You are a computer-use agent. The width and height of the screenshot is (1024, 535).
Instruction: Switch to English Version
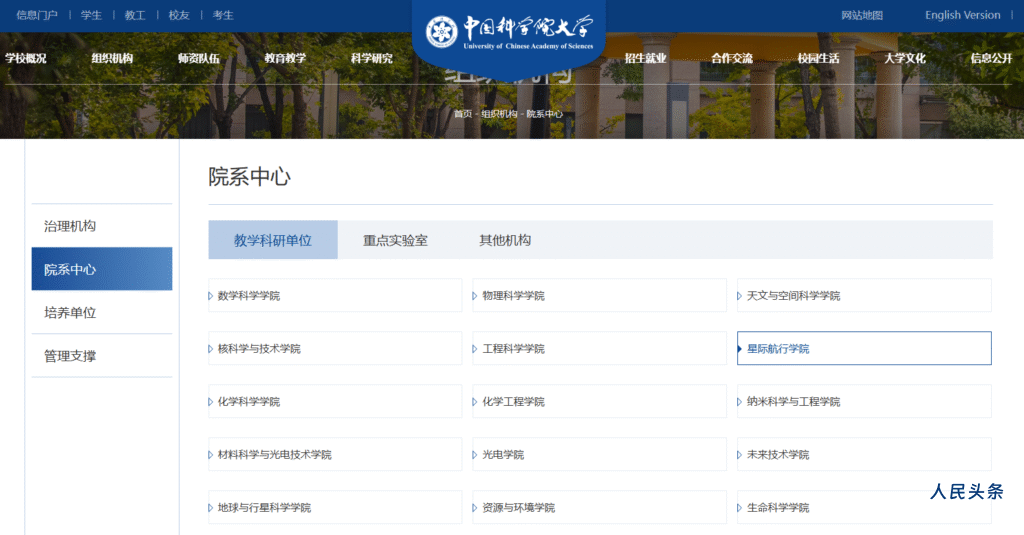click(x=963, y=15)
